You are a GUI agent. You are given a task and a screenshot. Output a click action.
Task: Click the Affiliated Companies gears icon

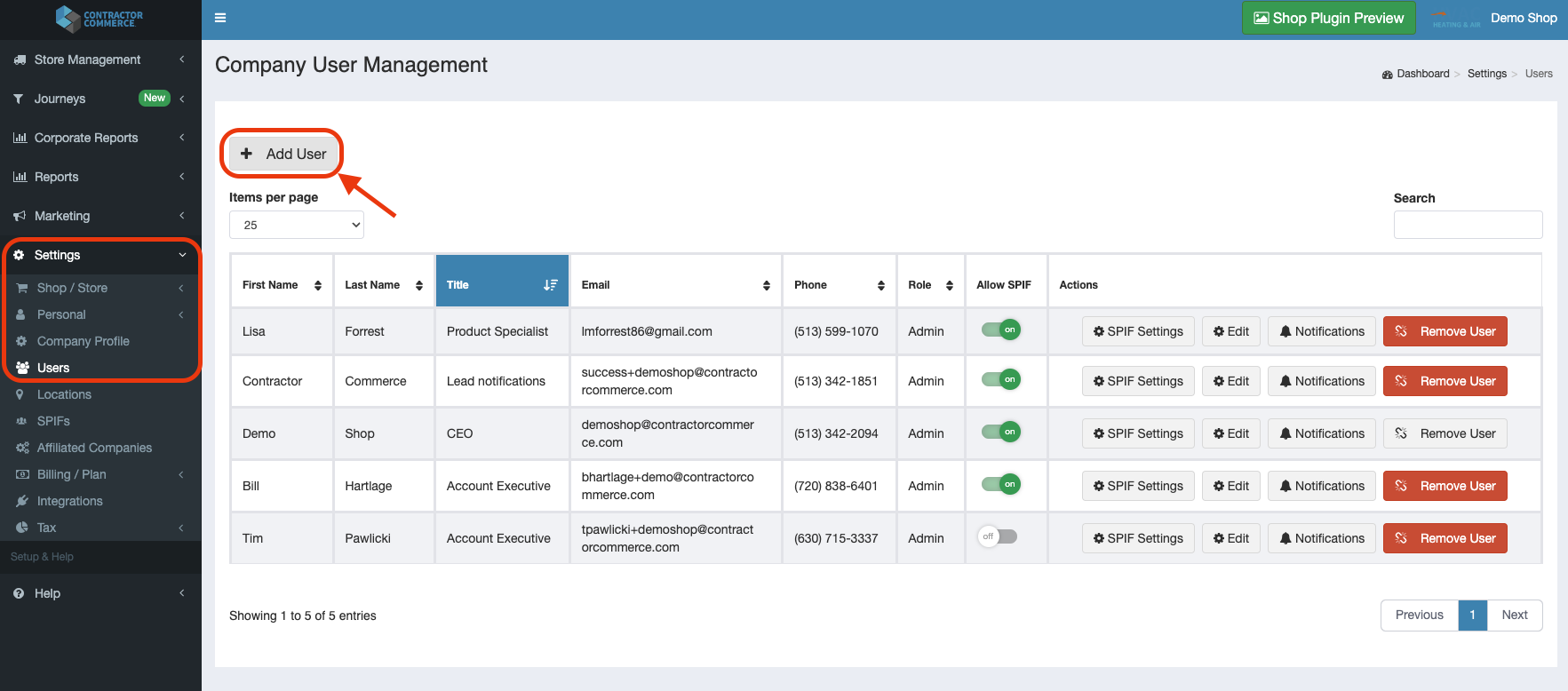(22, 448)
